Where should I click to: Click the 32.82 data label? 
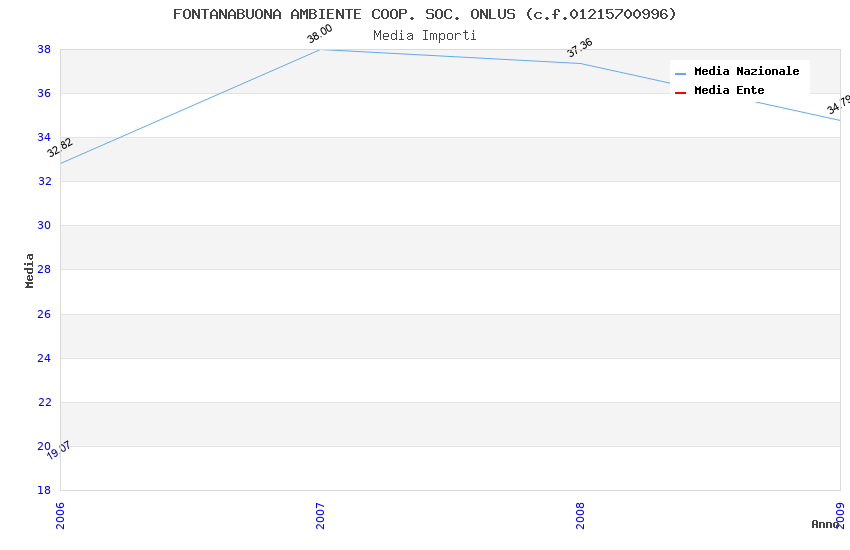click(60, 147)
